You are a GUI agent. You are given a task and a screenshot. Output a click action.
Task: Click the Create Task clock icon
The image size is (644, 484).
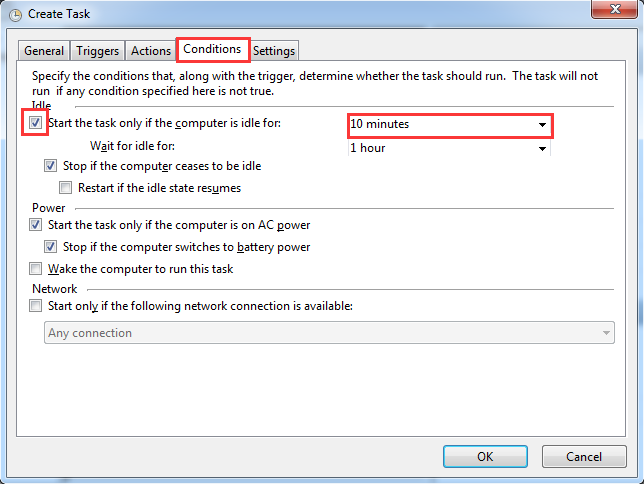click(x=15, y=15)
